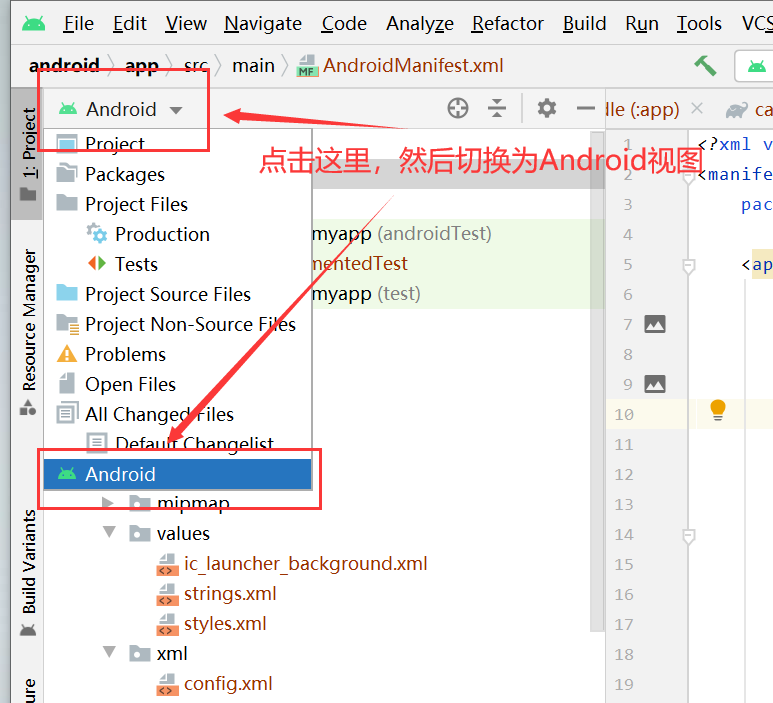This screenshot has width=773, height=703.
Task: Open the Build menu
Action: pos(584,24)
